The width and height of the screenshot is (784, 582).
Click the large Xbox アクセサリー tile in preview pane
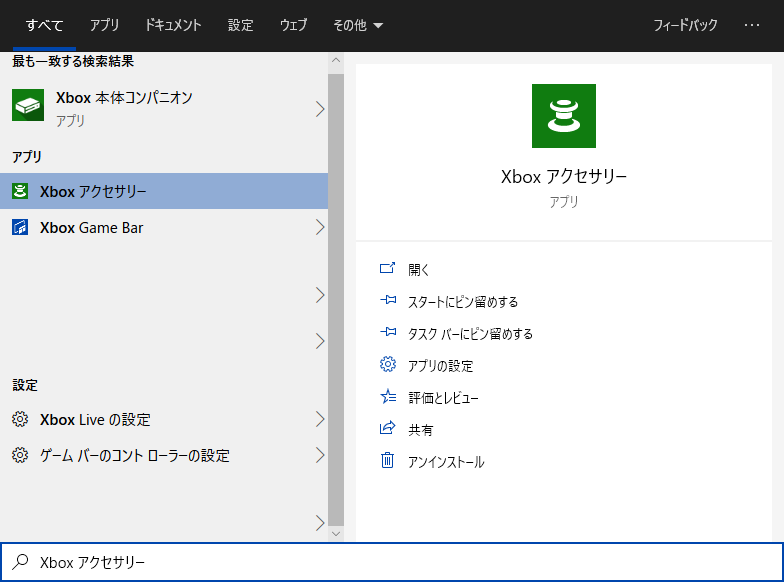[x=564, y=116]
